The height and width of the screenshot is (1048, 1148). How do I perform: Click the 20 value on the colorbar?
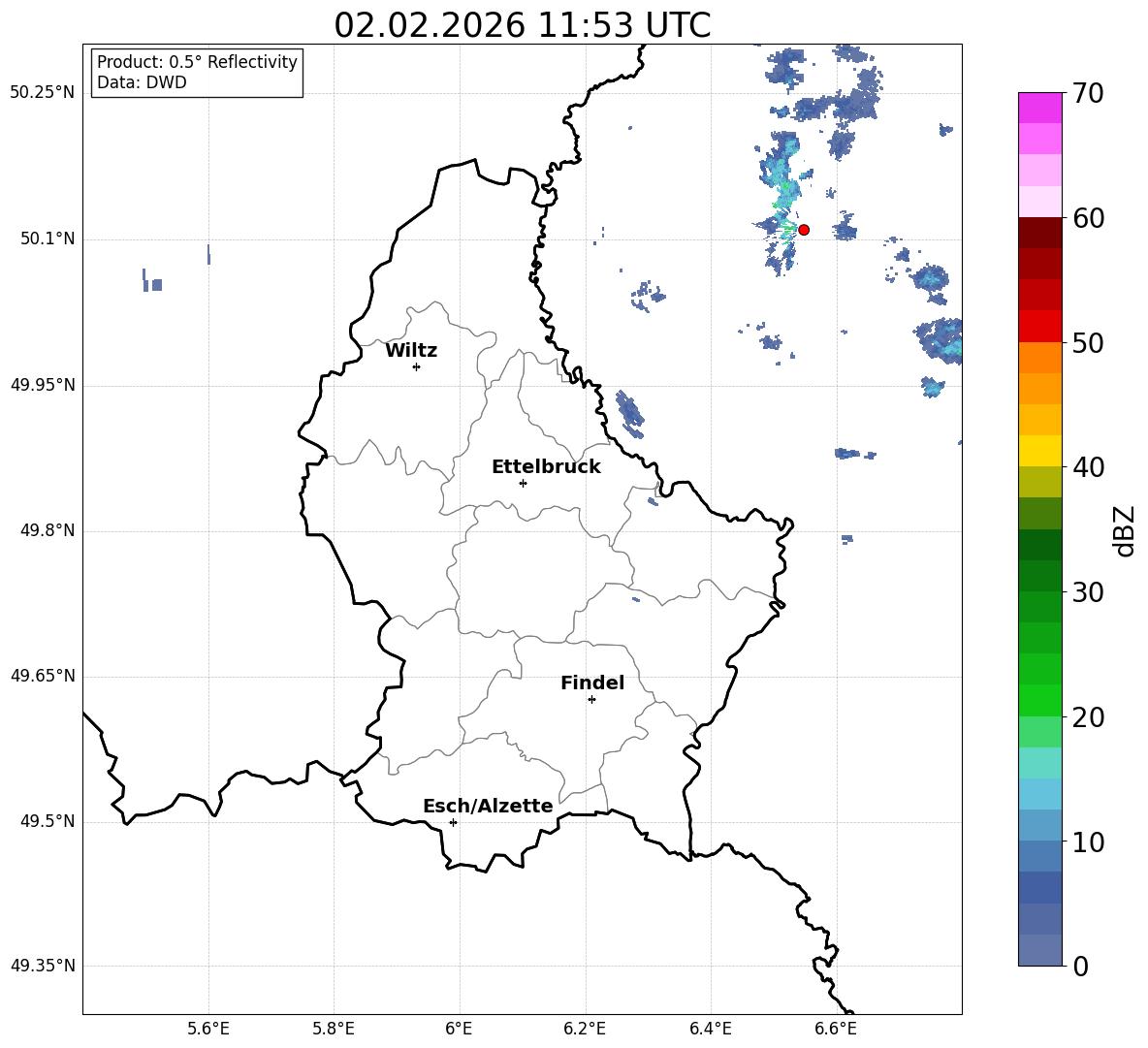click(1088, 716)
